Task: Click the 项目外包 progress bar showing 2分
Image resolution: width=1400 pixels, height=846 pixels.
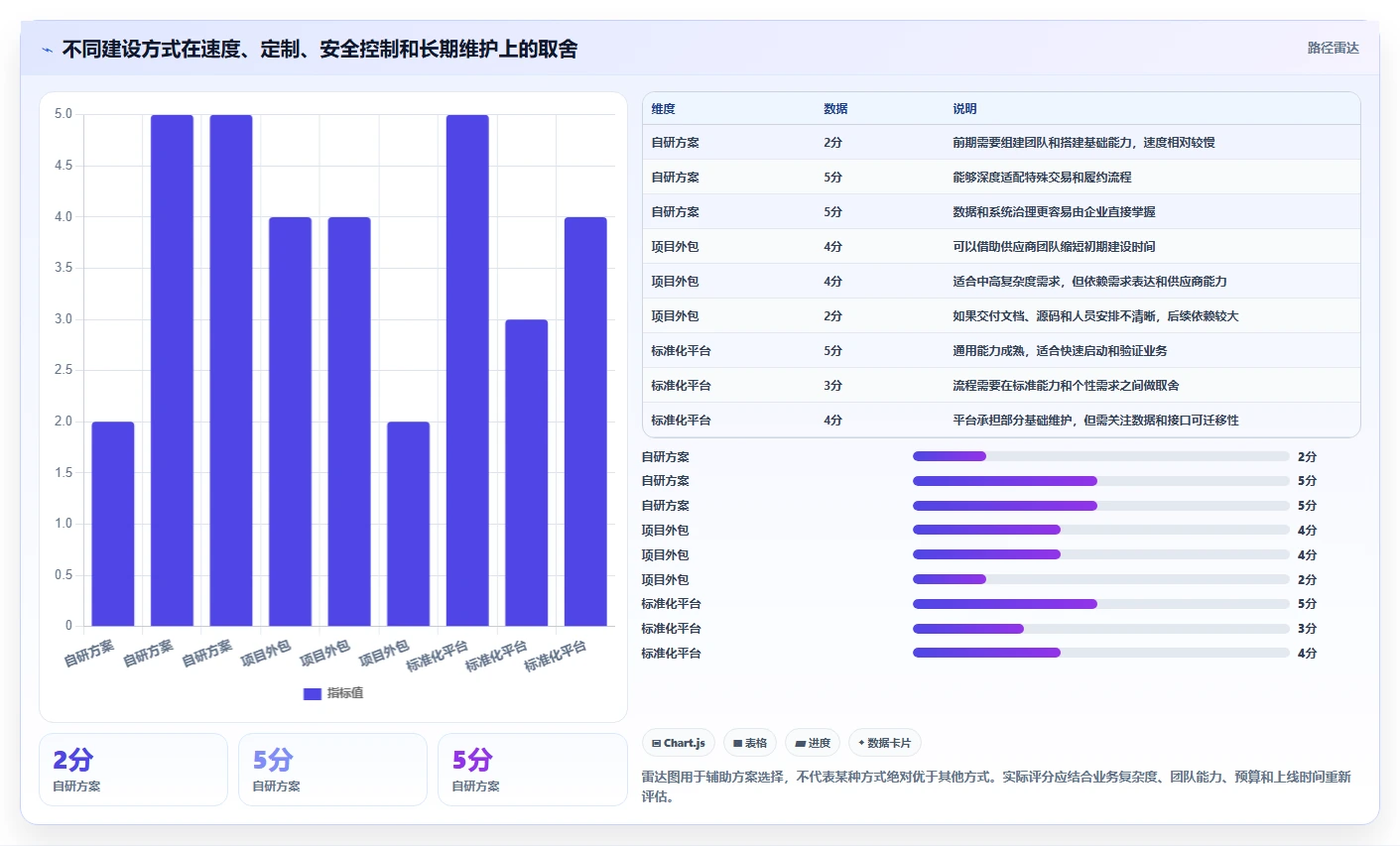Action: coord(1100,579)
